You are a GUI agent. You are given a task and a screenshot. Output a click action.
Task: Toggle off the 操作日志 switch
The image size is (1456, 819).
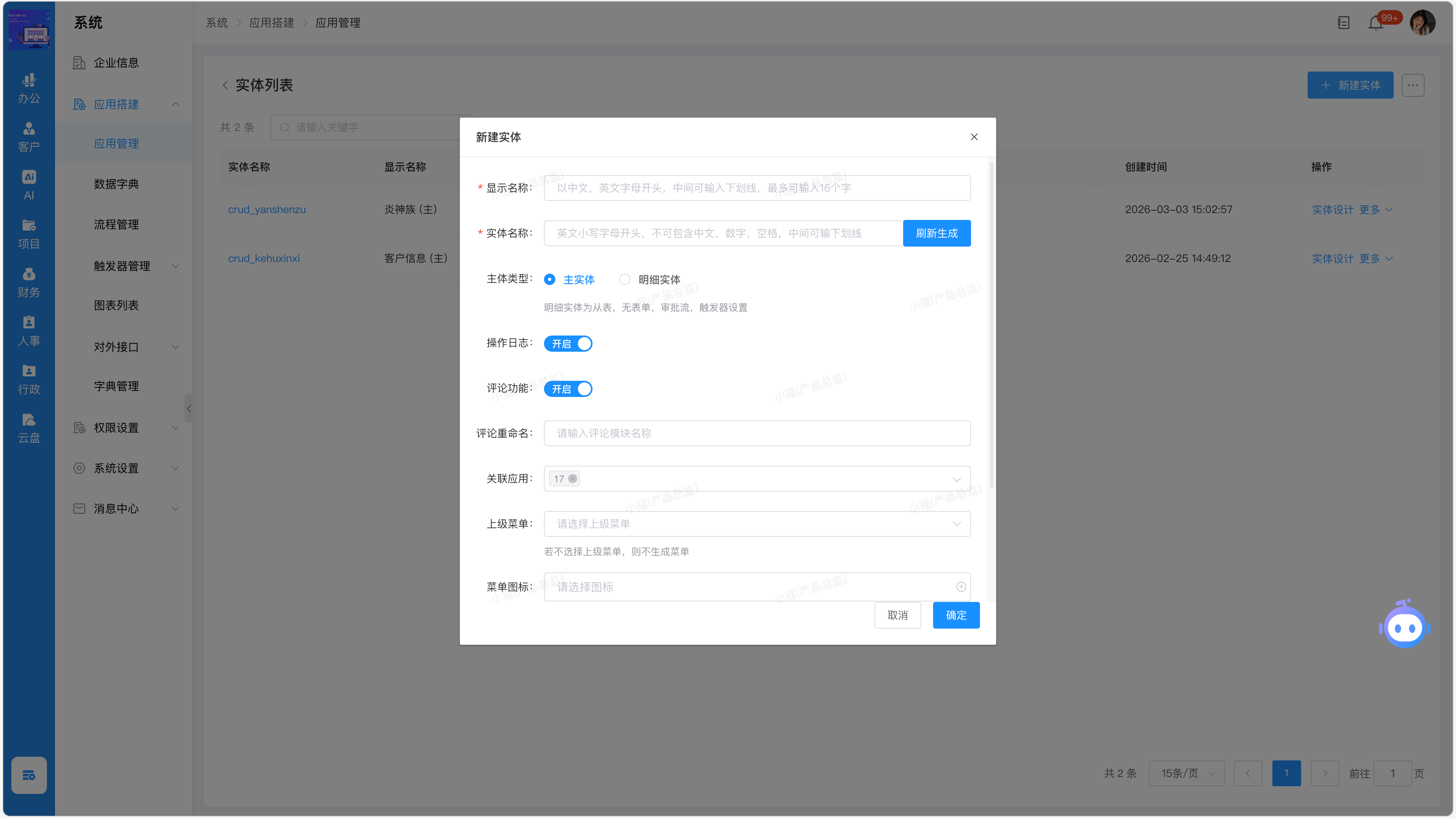[x=567, y=344]
